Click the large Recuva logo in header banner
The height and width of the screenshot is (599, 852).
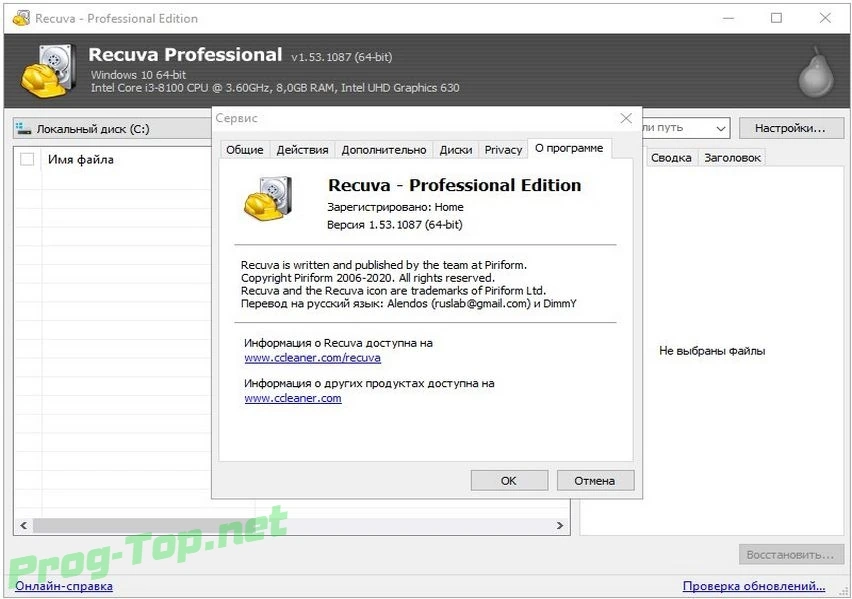48,71
